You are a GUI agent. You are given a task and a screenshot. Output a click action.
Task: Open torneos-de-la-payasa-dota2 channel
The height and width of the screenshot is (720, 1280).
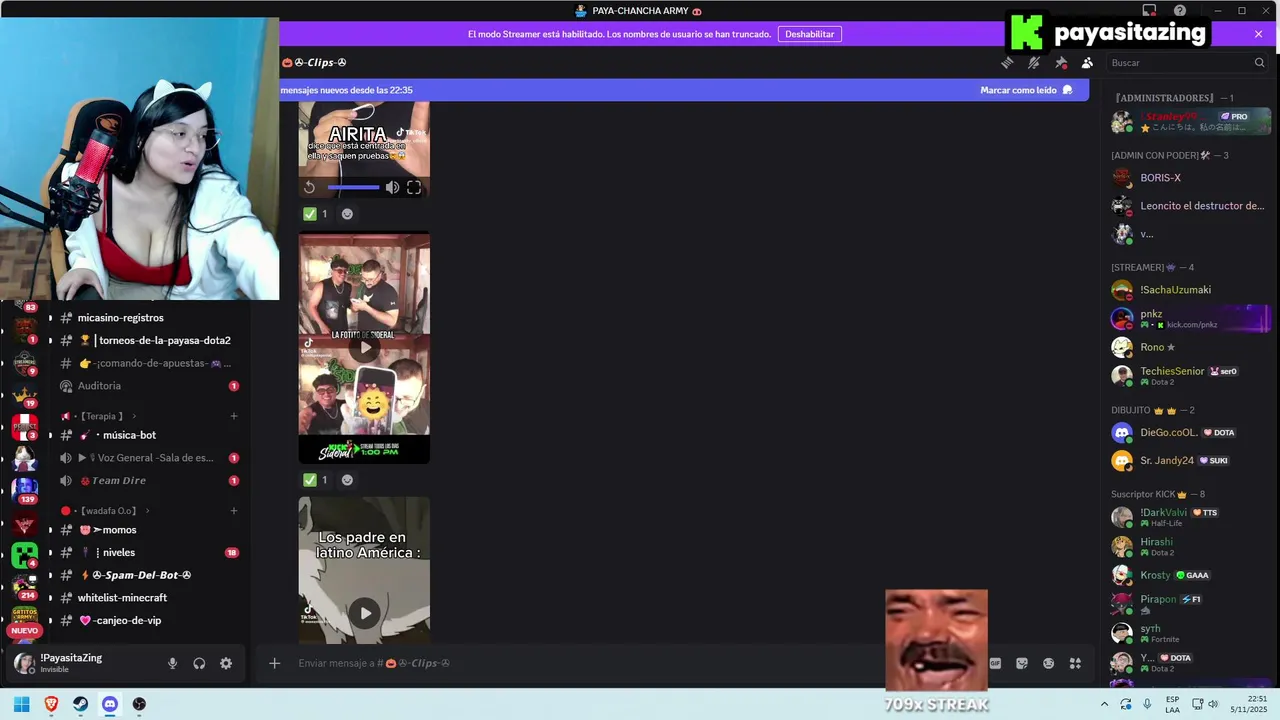pos(147,340)
